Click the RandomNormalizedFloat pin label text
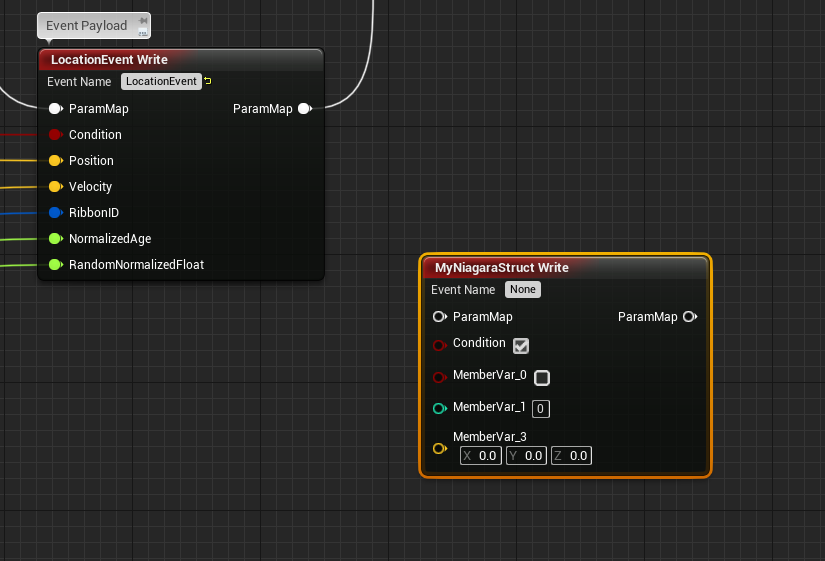 click(136, 265)
